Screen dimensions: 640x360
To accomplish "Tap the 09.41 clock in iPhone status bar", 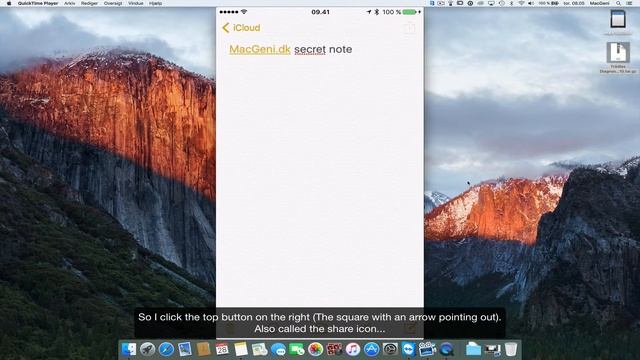I will [x=320, y=12].
